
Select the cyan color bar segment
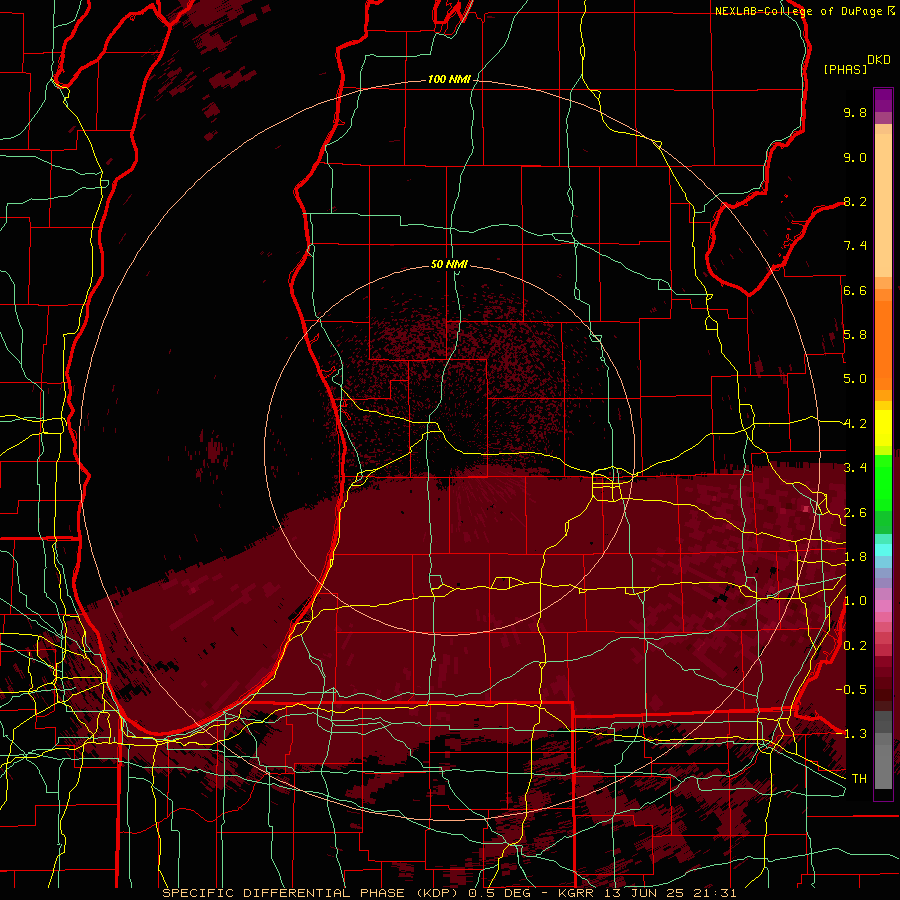[x=883, y=549]
